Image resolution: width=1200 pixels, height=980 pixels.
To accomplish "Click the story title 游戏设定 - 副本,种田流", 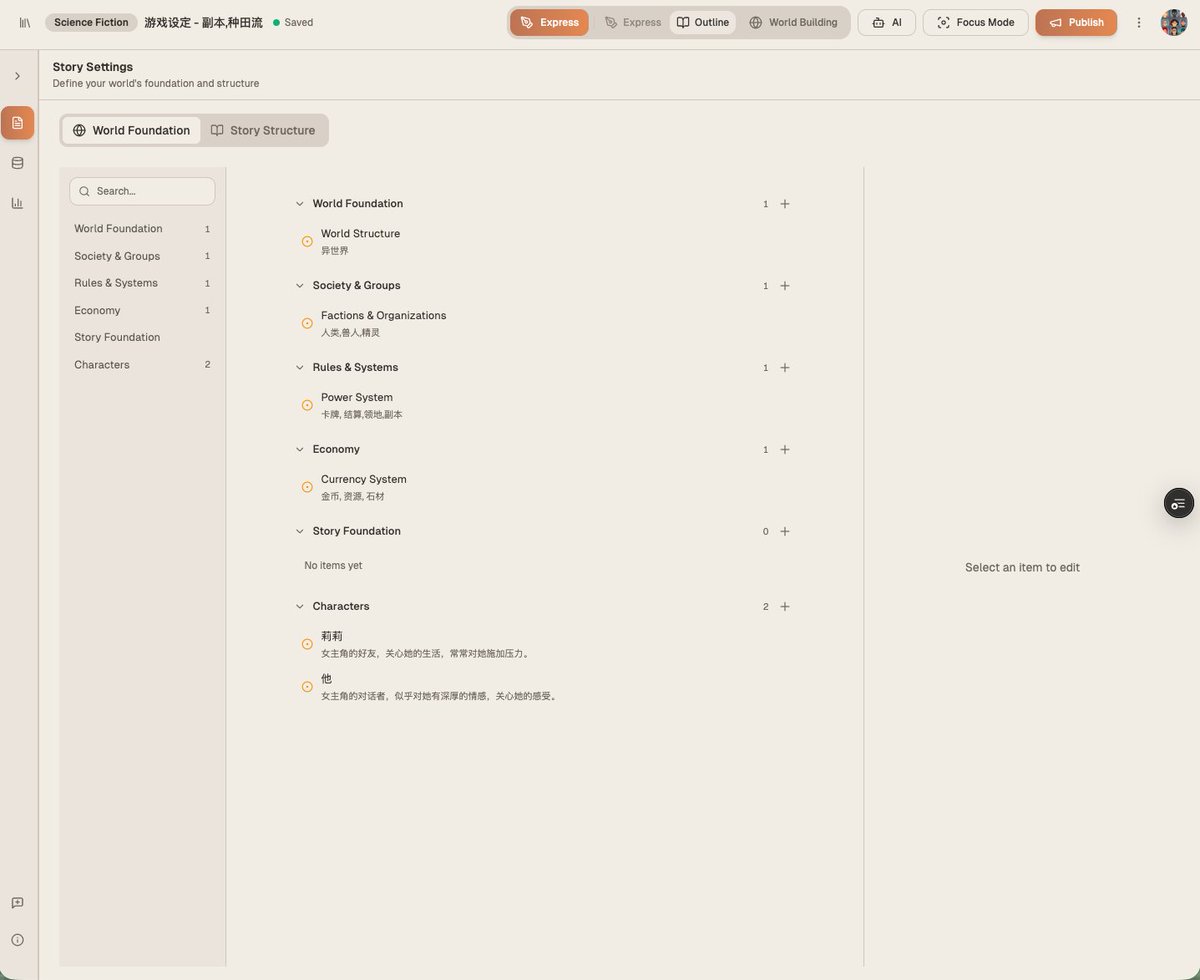I will coord(203,22).
